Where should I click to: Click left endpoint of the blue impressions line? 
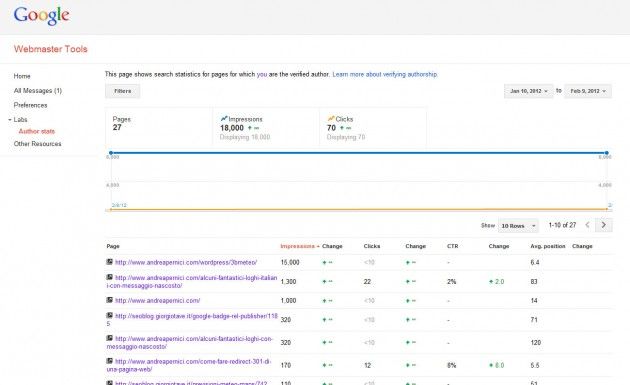tap(111, 153)
